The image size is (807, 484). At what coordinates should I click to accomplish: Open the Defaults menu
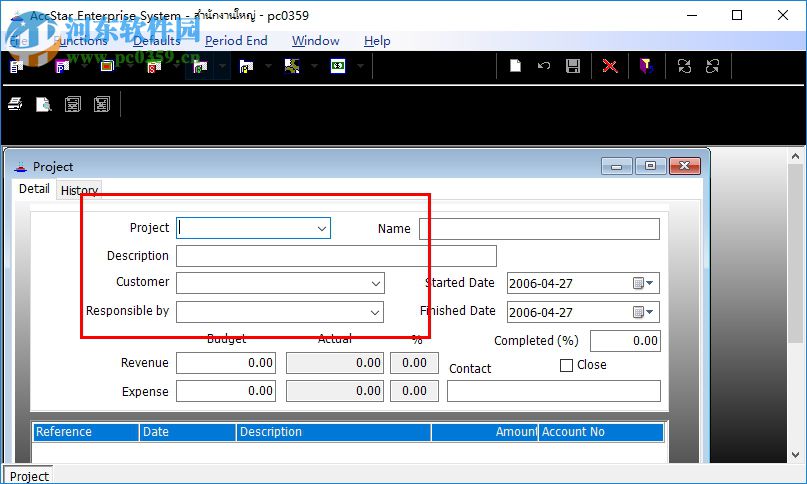(x=157, y=41)
